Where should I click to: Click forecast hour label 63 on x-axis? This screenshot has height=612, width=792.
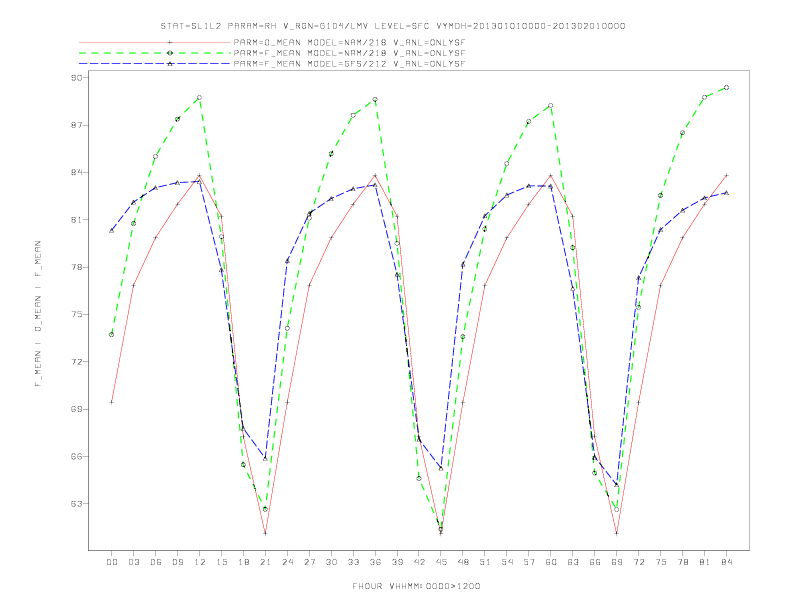point(573,562)
